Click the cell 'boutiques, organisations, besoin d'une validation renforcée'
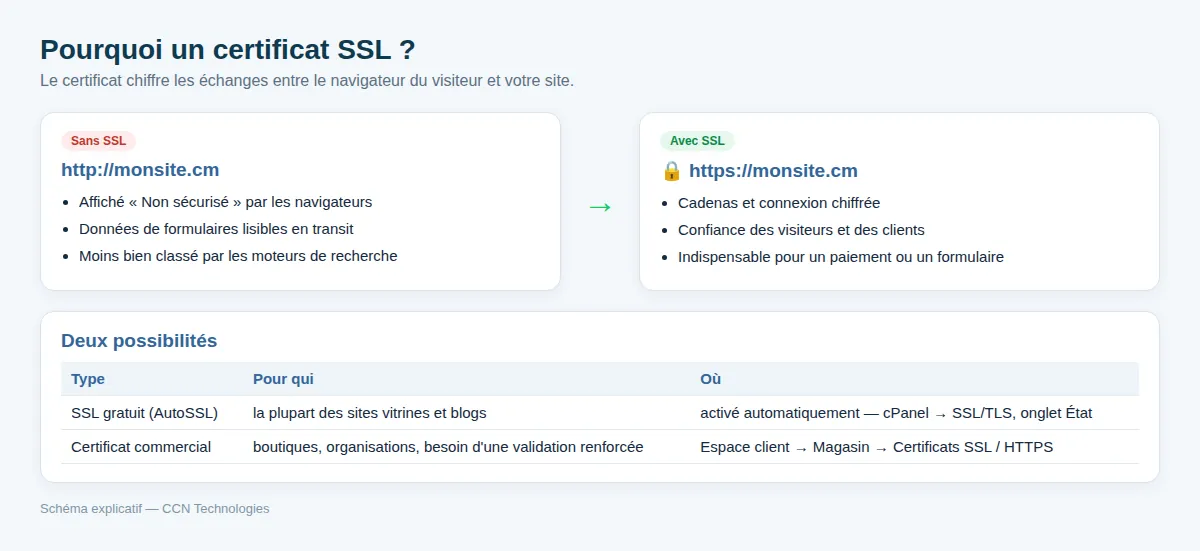Viewport: 1200px width, 551px height. click(x=448, y=447)
